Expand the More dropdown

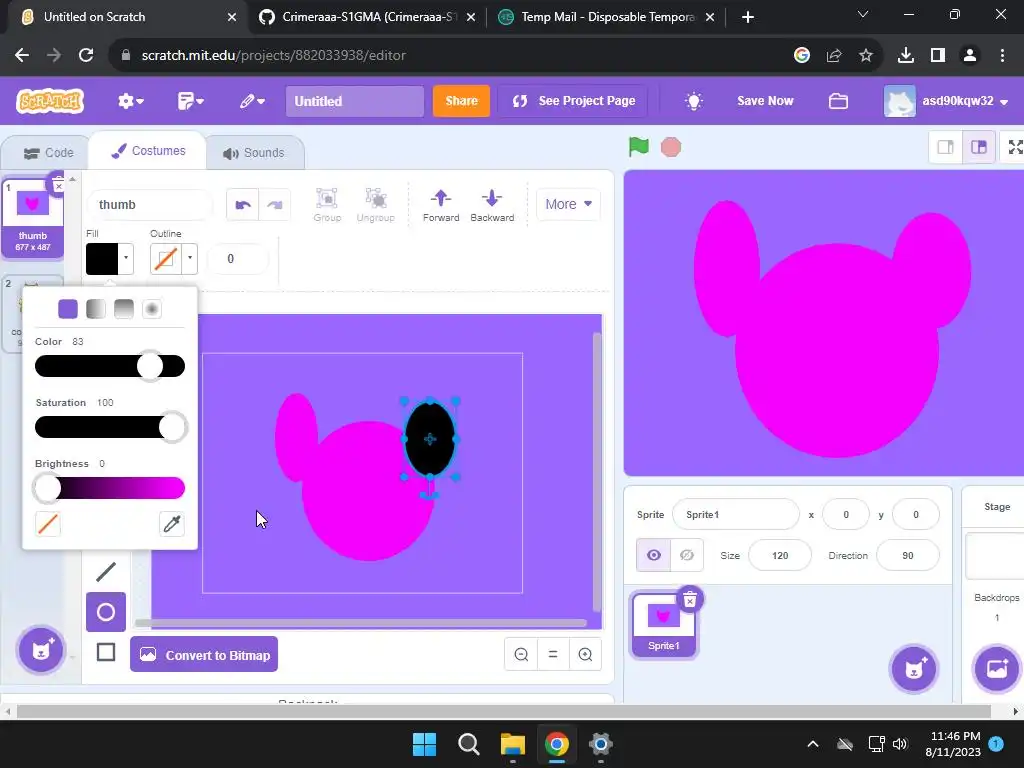pyautogui.click(x=568, y=204)
